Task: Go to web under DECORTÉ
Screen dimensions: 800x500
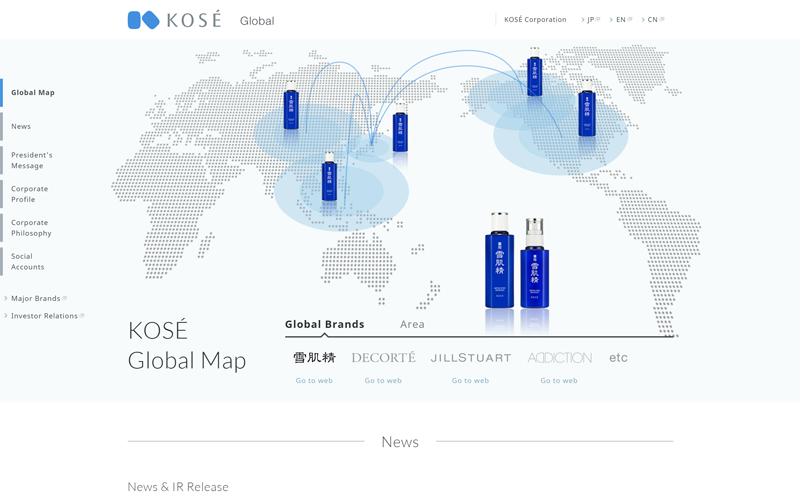Action: [383, 381]
